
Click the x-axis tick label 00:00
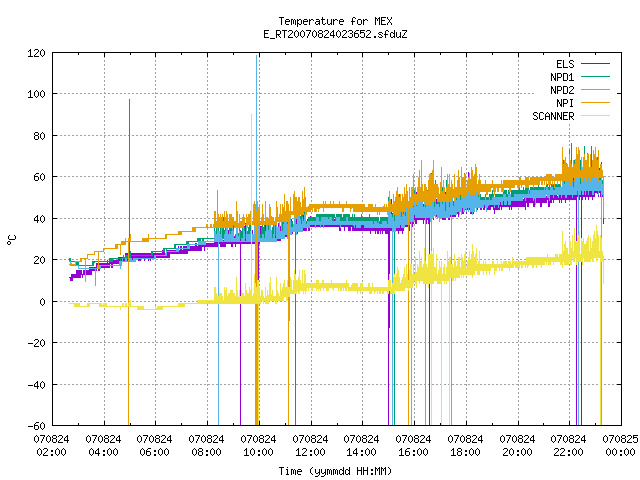point(620,452)
